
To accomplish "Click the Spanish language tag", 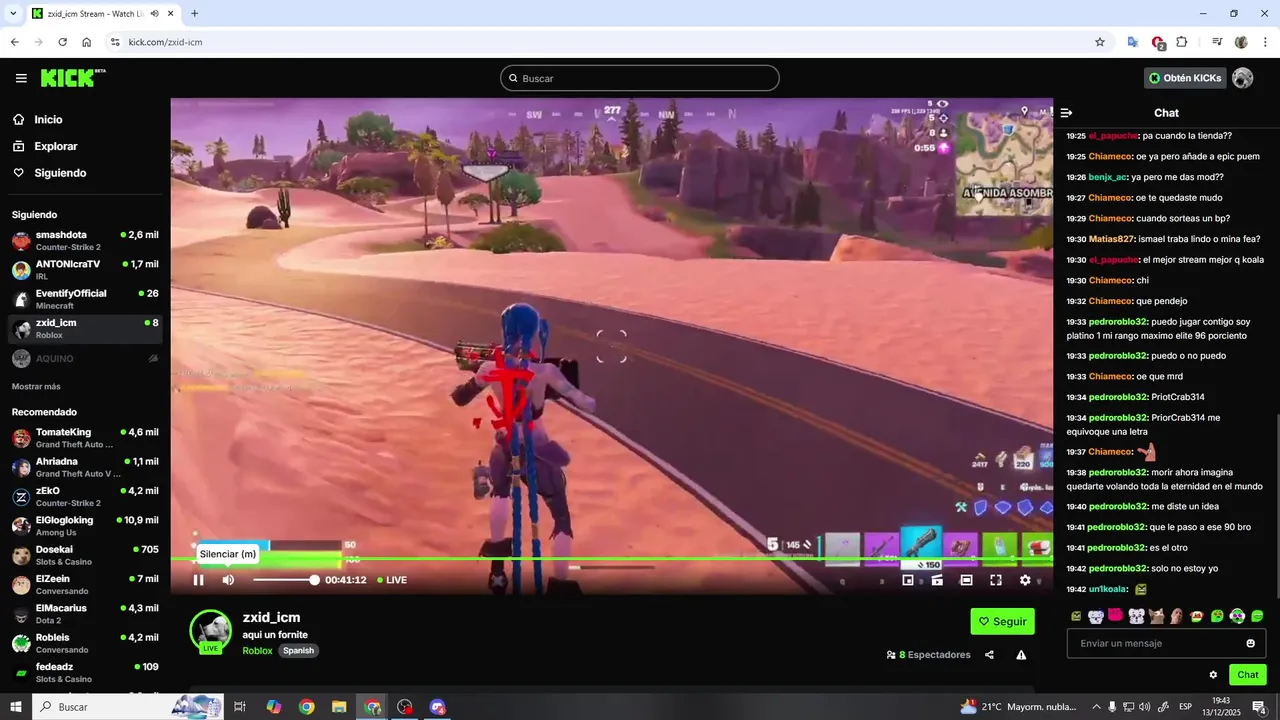I will 298,651.
